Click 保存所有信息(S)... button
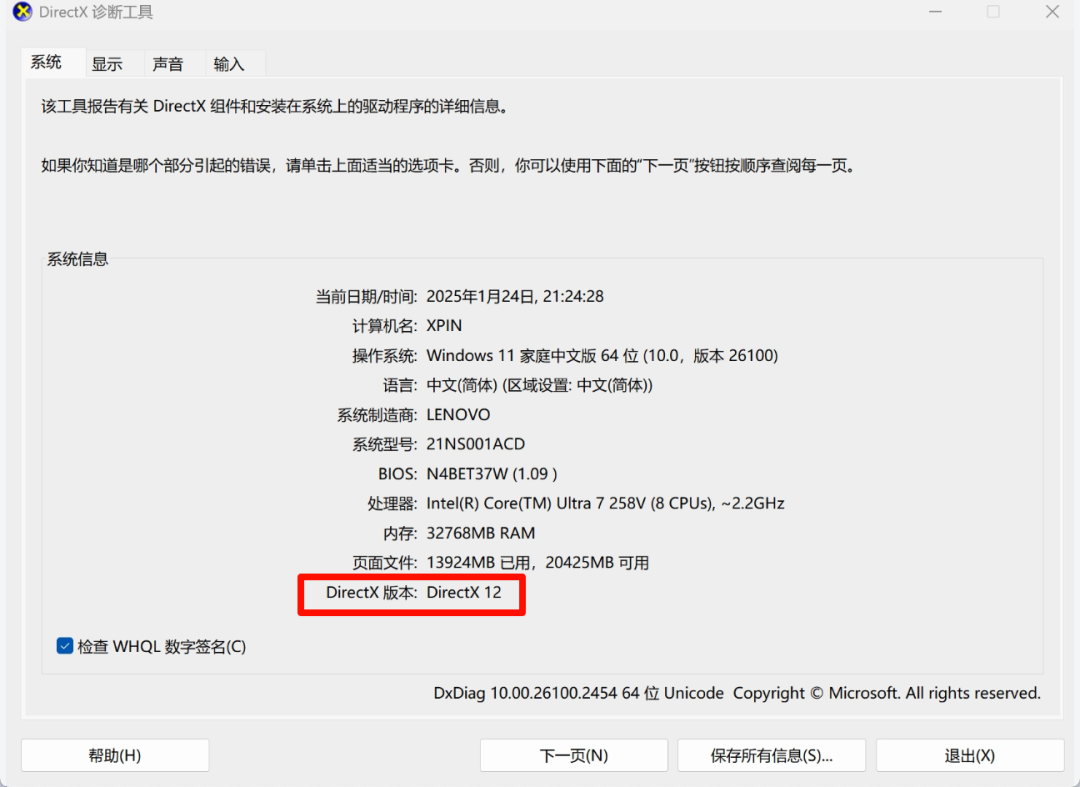 (x=771, y=755)
